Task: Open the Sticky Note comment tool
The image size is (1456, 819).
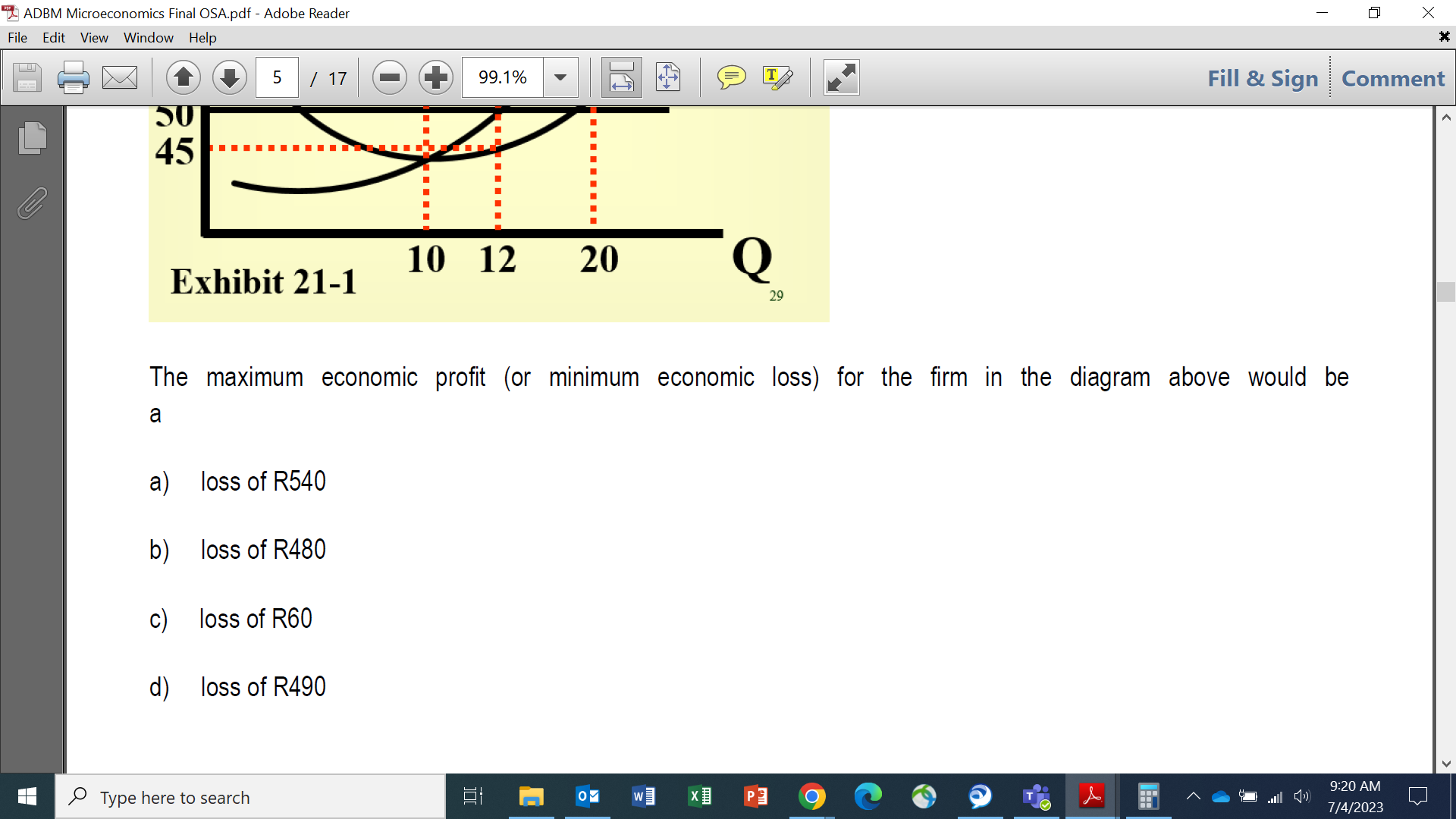Action: tap(730, 77)
